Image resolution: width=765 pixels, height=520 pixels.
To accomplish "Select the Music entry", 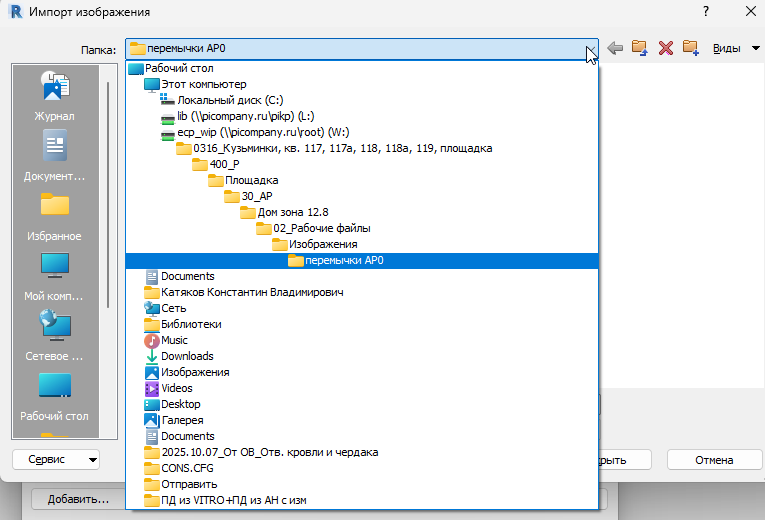I will 362,340.
